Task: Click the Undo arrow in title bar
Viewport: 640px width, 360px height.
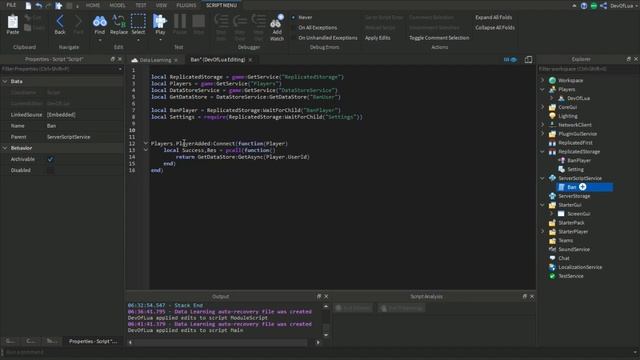Action: [x=38, y=5]
